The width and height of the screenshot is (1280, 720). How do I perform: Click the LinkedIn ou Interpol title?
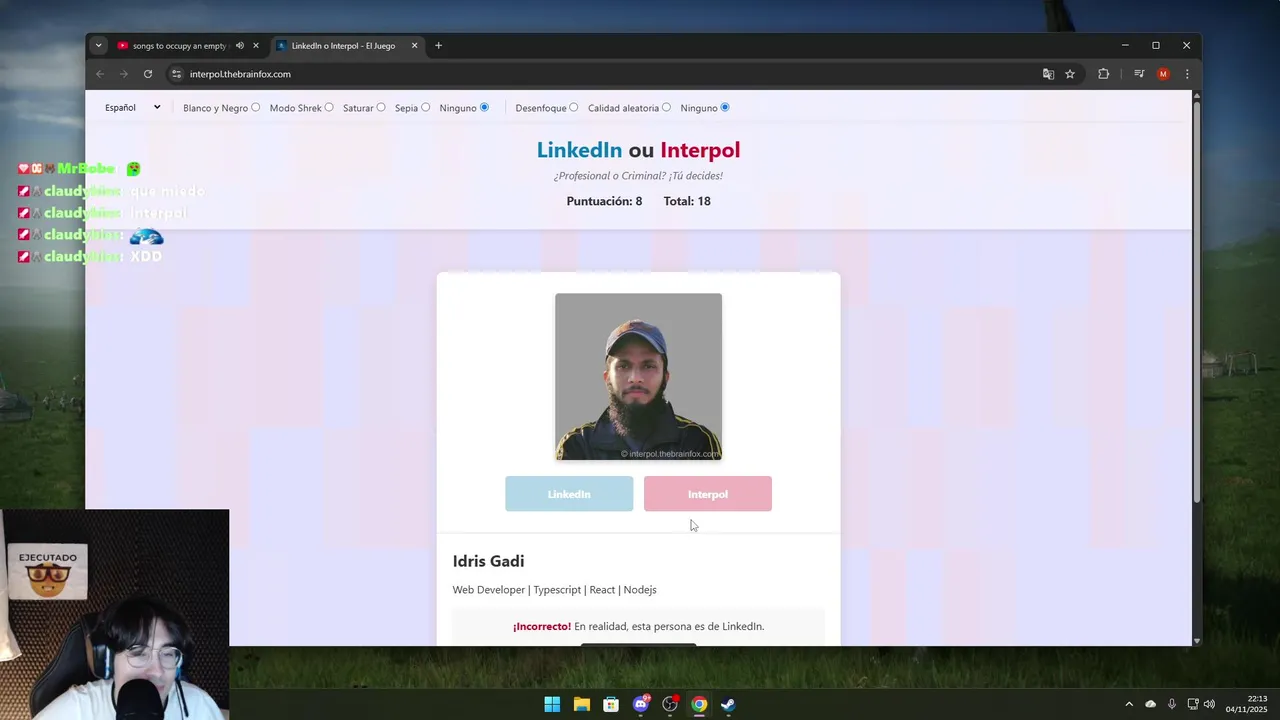click(638, 150)
